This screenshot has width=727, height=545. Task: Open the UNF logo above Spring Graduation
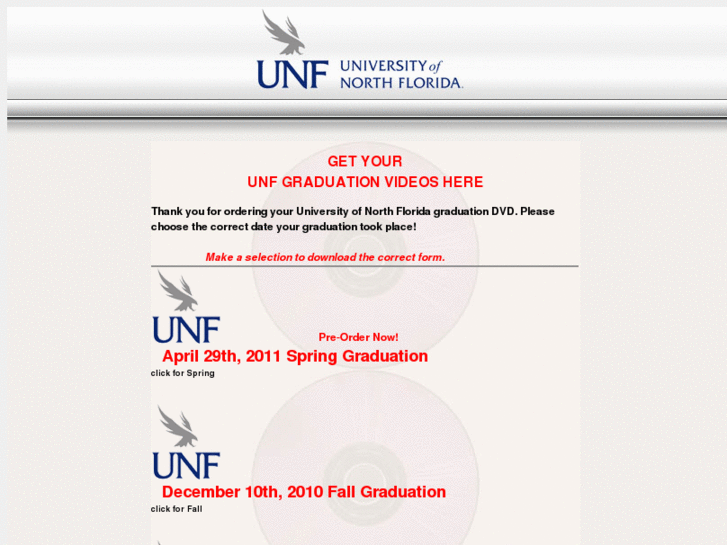(x=186, y=307)
